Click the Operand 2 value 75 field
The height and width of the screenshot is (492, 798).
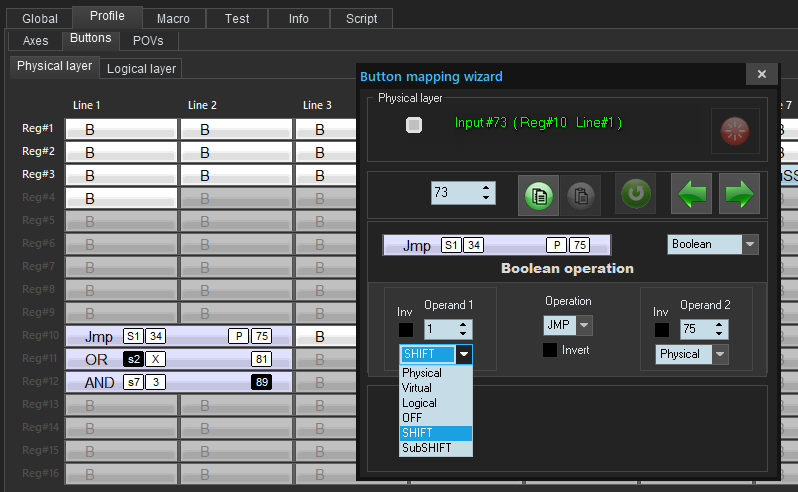click(697, 329)
